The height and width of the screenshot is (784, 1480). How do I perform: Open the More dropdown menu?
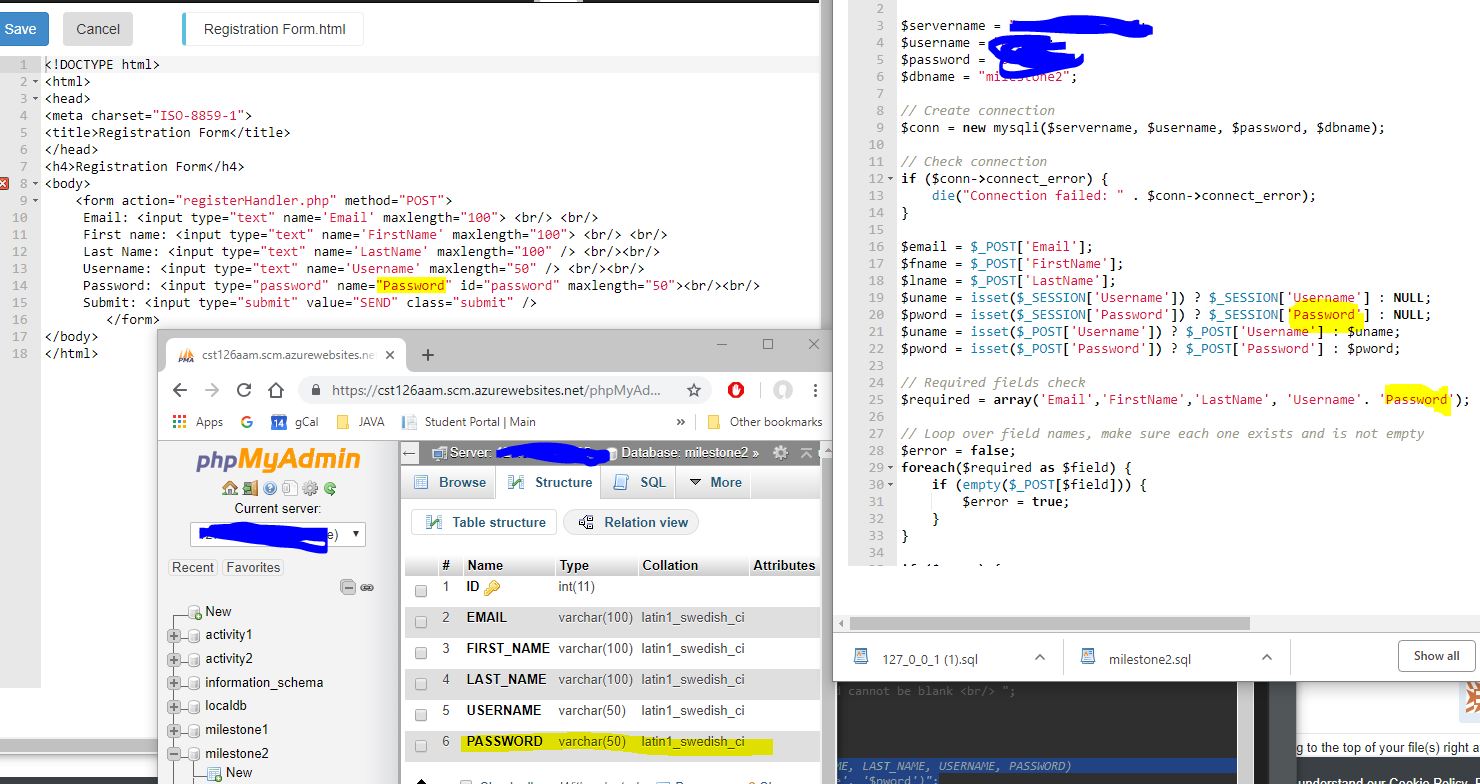715,482
